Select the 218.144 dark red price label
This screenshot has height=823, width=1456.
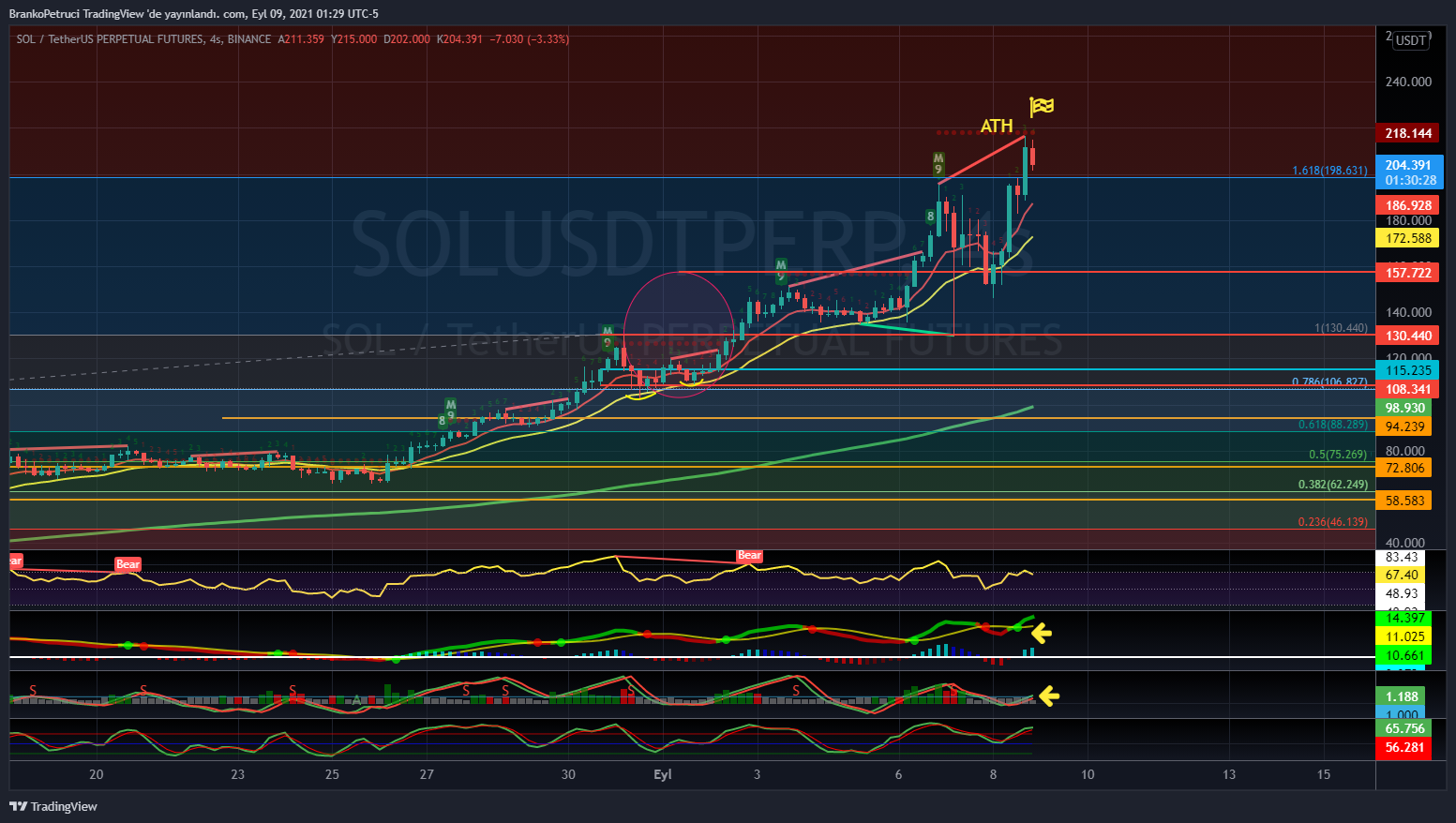1409,133
